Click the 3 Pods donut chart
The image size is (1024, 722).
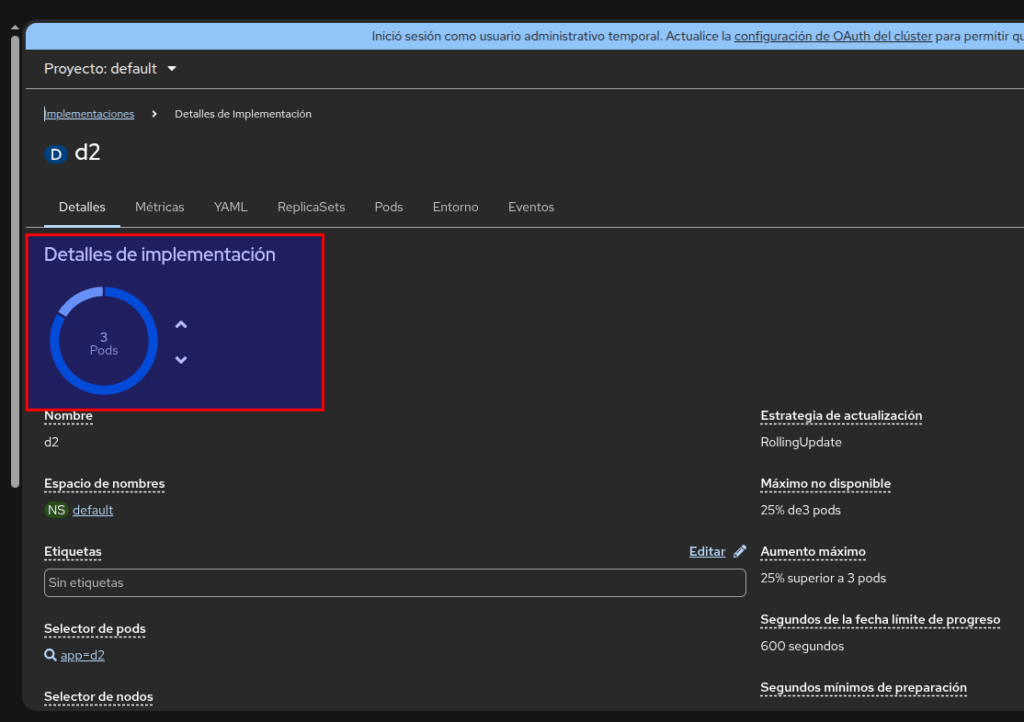103,341
